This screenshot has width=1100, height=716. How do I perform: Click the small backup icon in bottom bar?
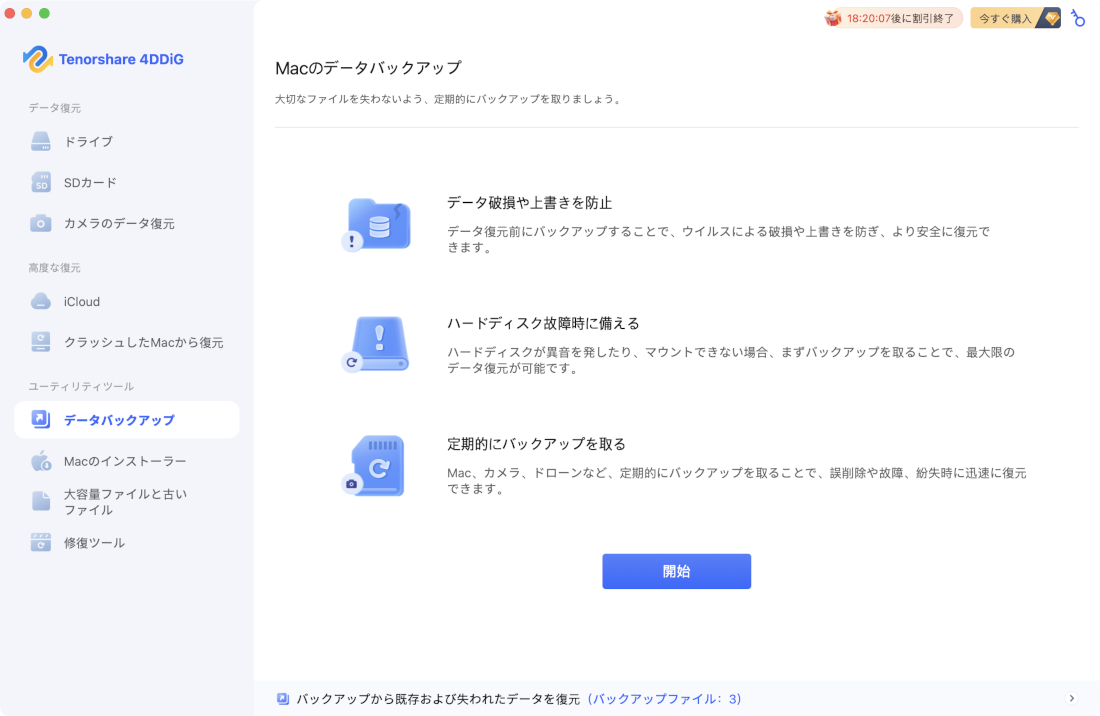pyautogui.click(x=283, y=698)
